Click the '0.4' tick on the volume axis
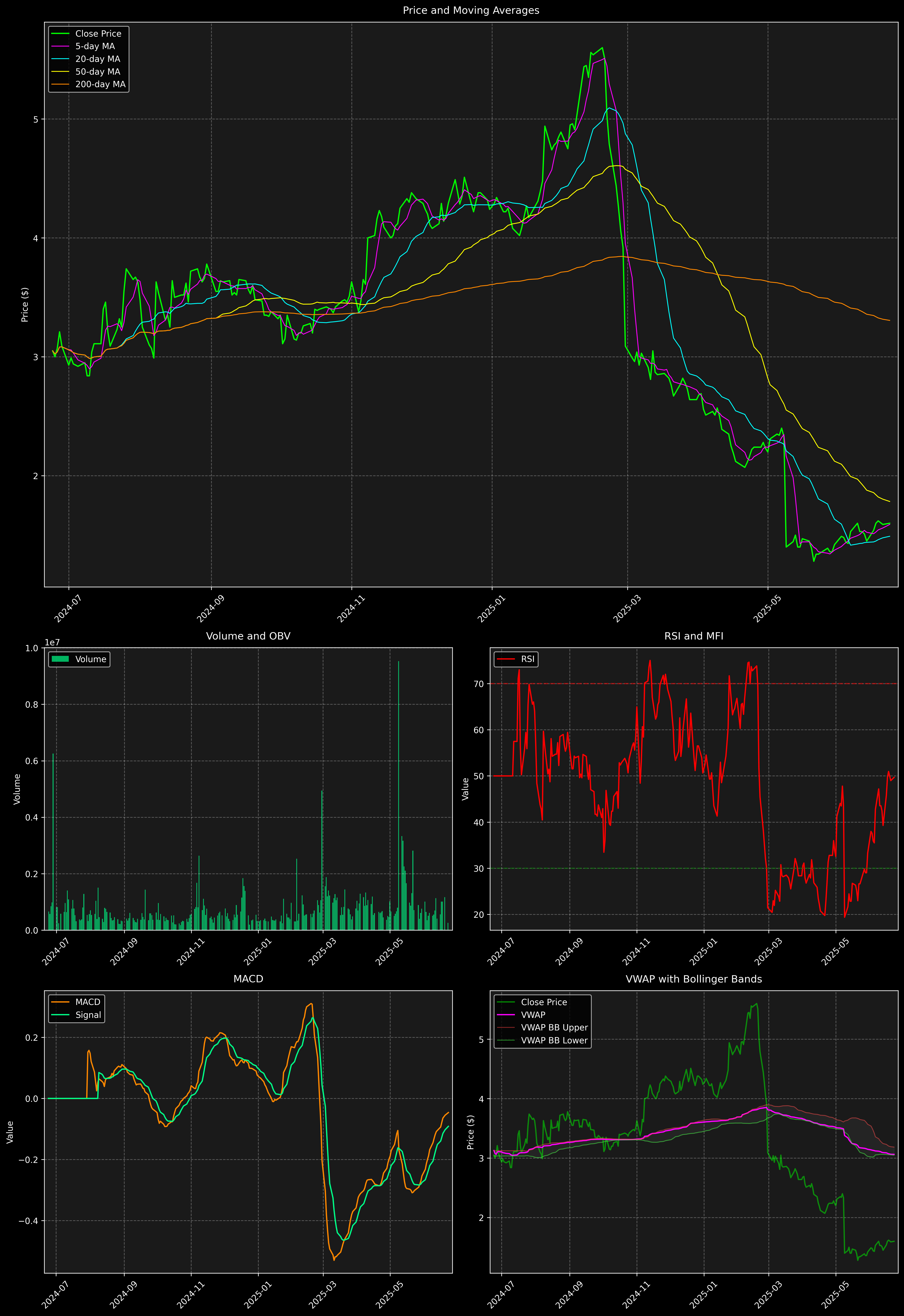The height and width of the screenshot is (1316, 904). (x=32, y=818)
